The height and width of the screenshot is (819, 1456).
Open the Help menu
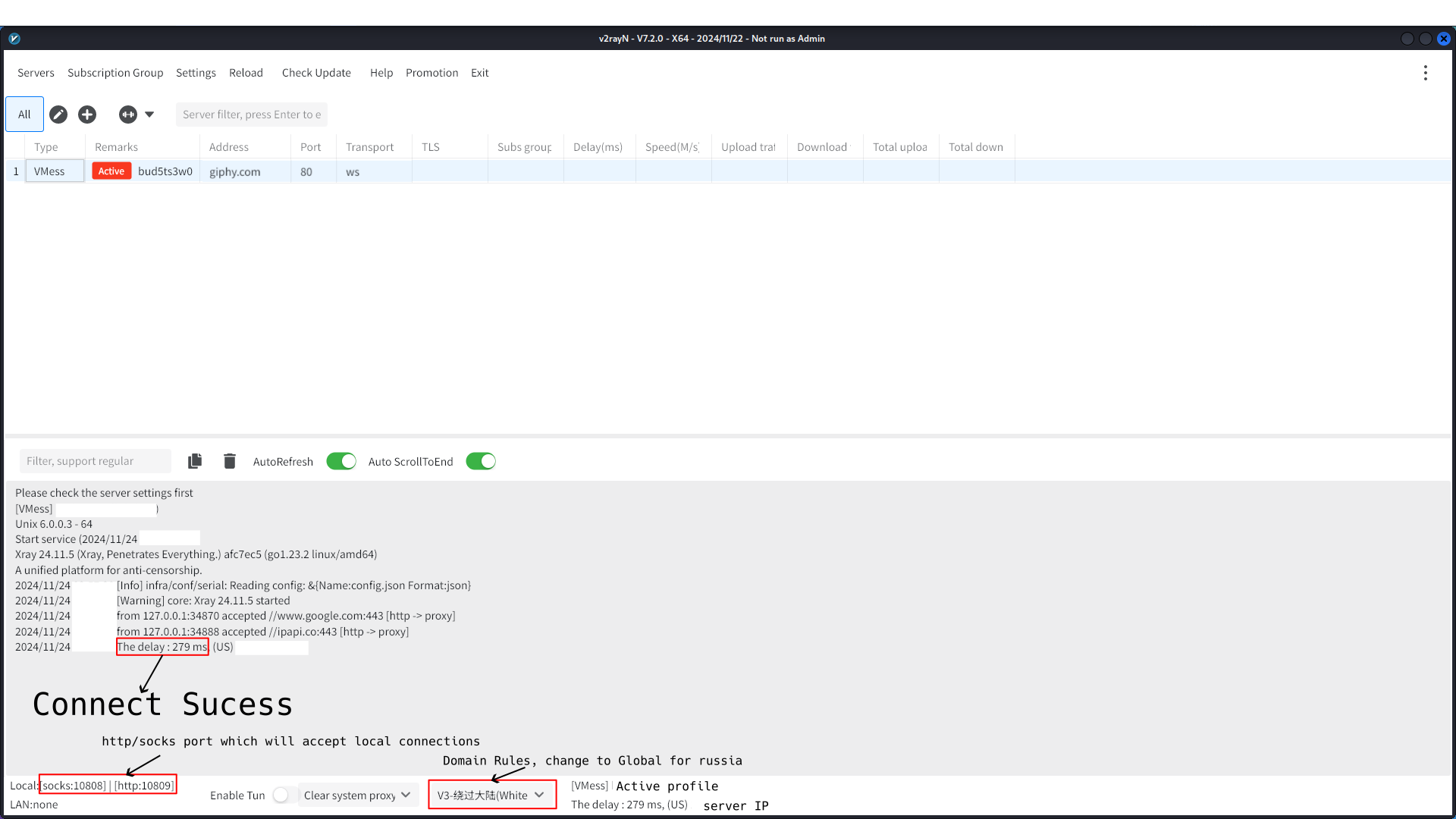point(381,73)
